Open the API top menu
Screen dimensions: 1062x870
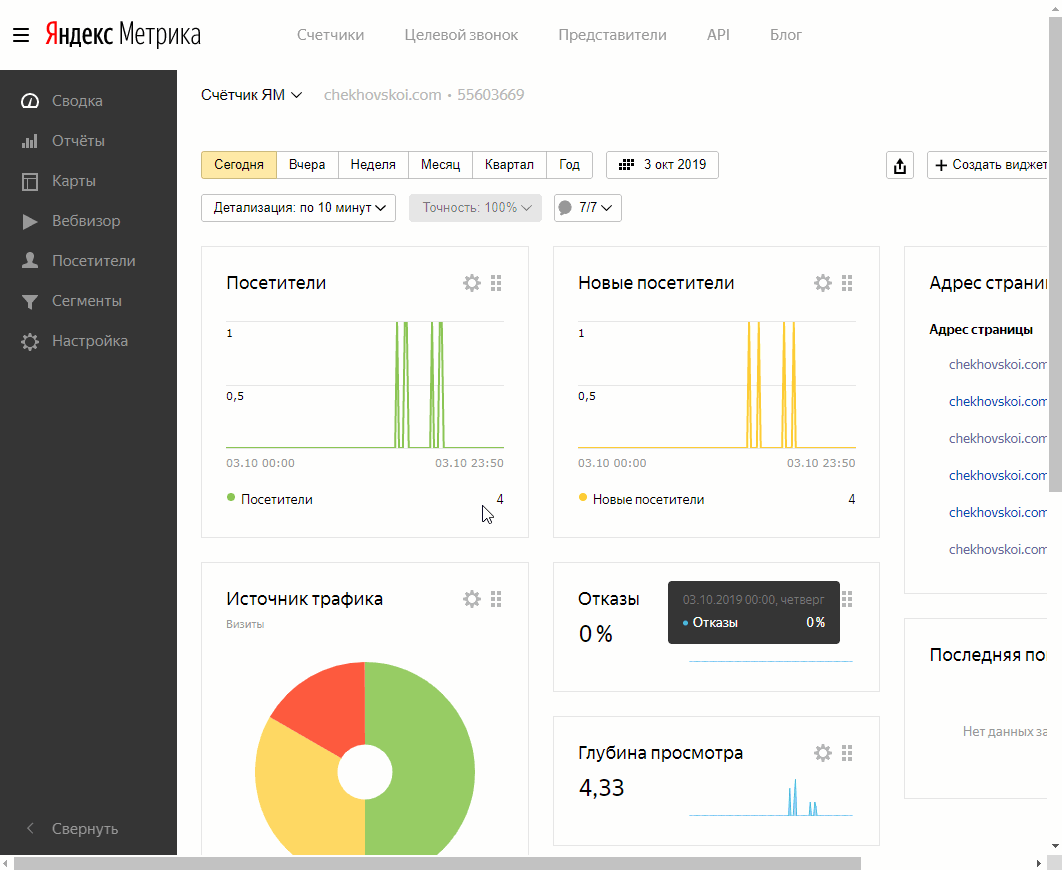click(x=719, y=35)
